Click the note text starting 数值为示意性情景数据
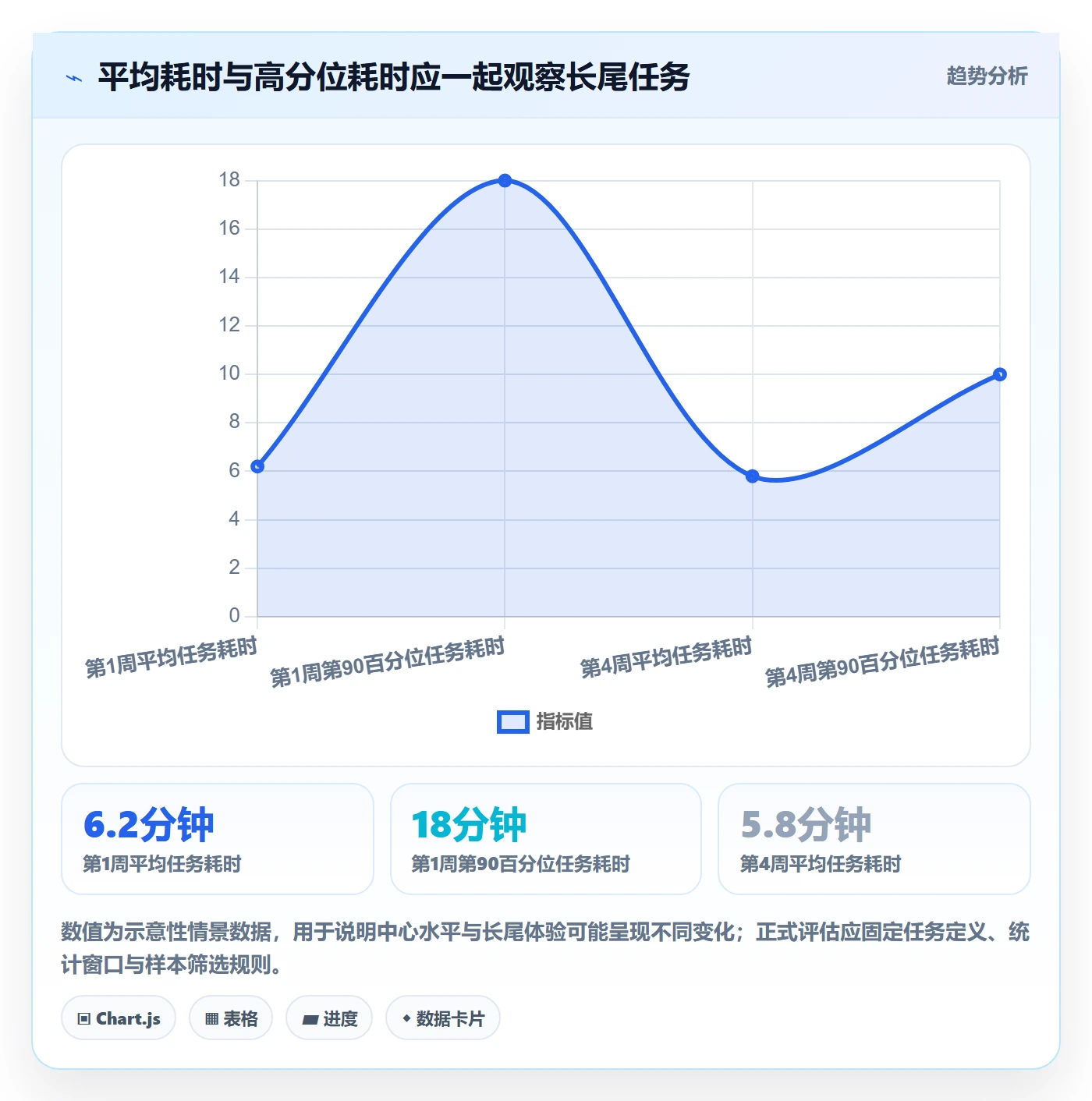 pos(545,948)
